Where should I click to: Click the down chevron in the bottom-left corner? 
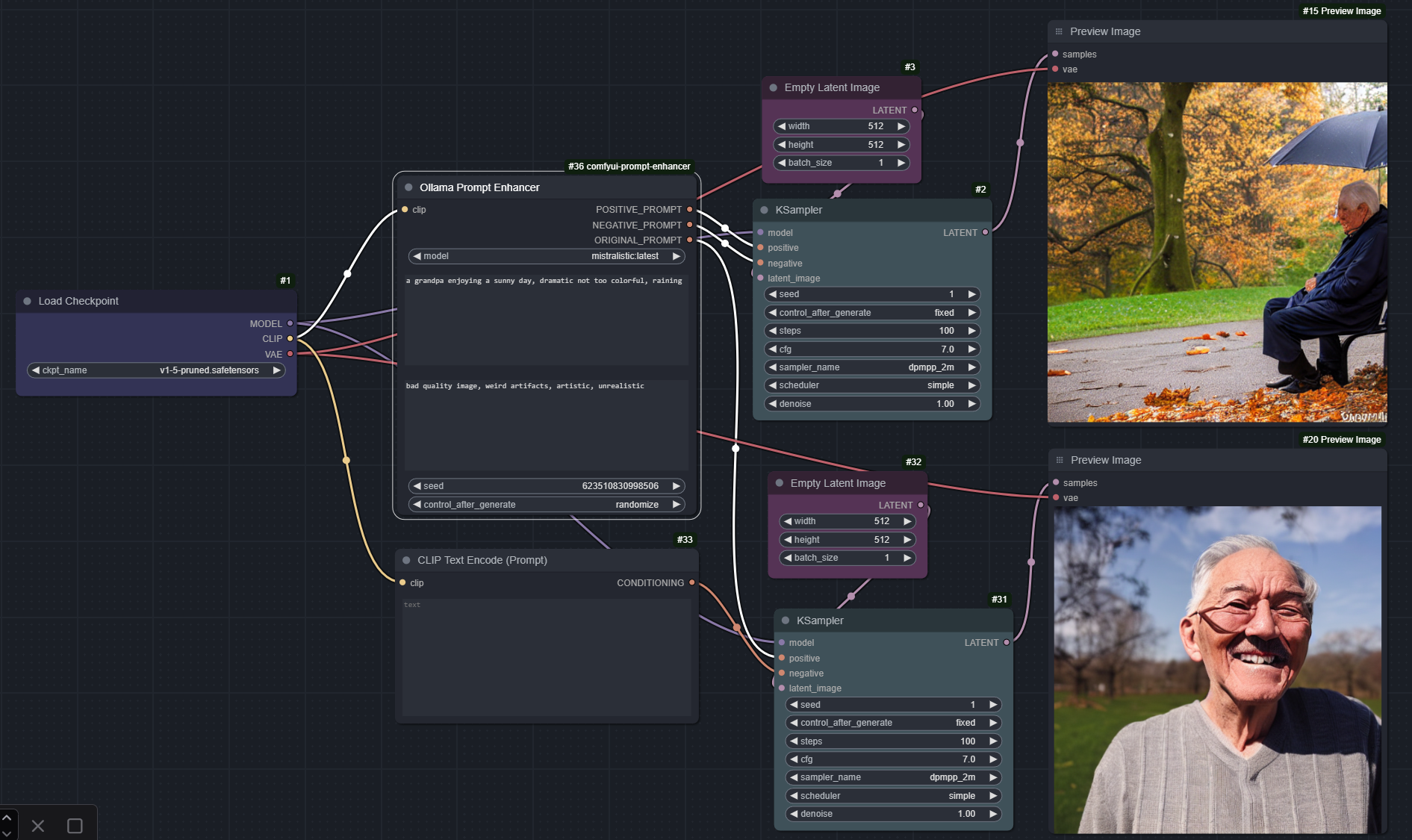click(x=7, y=833)
